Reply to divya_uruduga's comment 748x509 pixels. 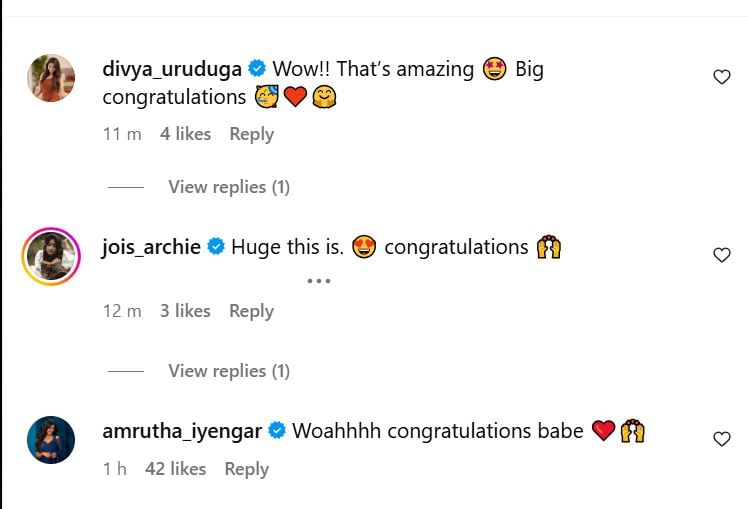click(x=251, y=134)
